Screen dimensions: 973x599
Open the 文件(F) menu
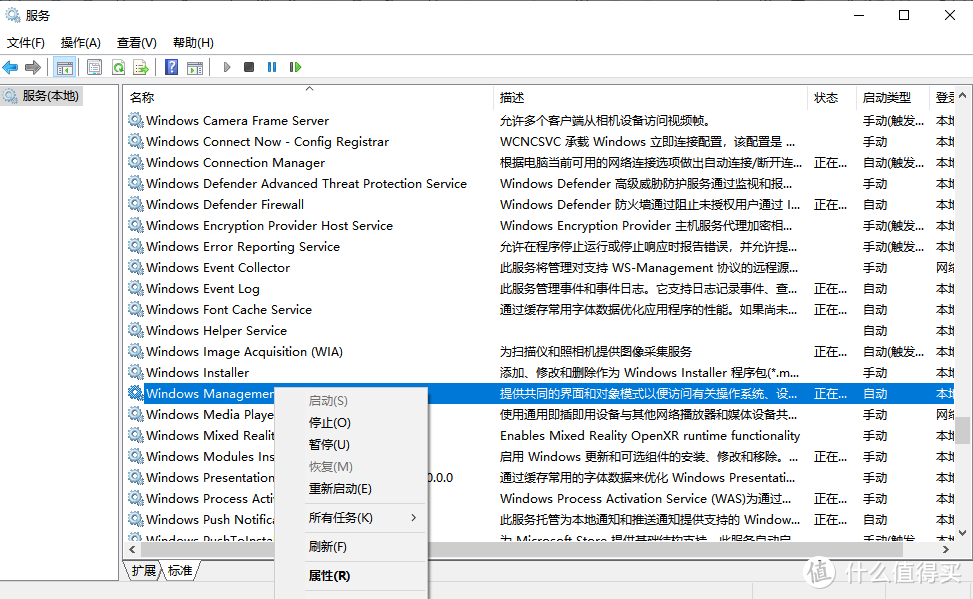tap(26, 43)
